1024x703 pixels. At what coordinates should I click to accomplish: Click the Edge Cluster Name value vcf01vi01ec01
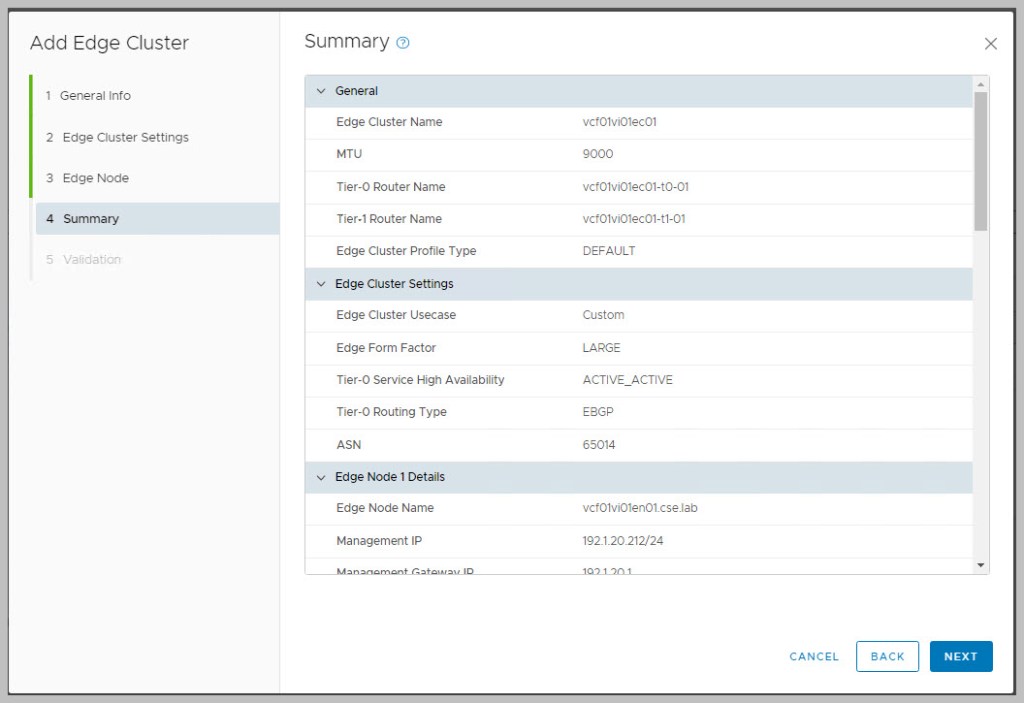pyautogui.click(x=619, y=122)
